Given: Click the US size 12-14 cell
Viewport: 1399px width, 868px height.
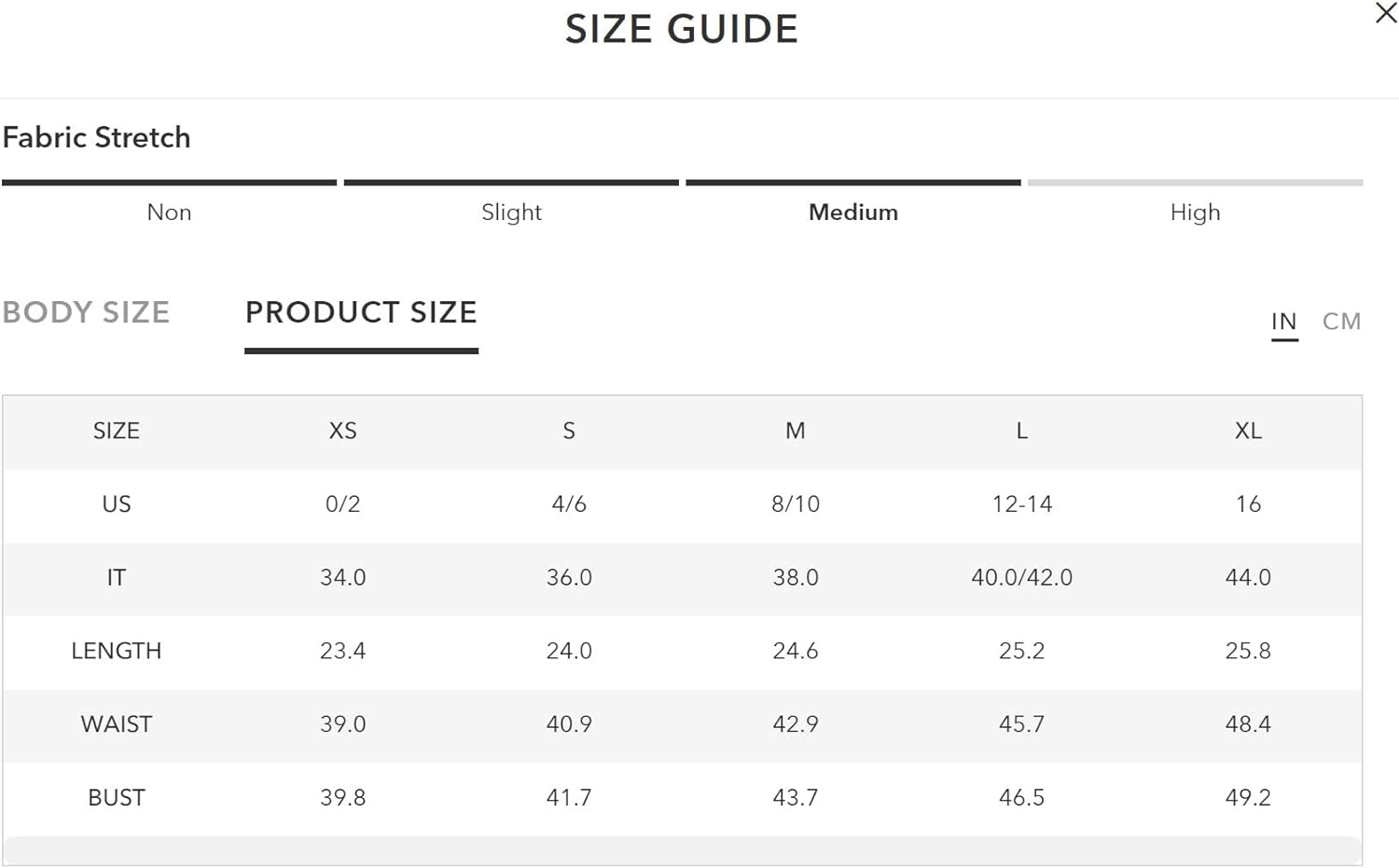Looking at the screenshot, I should click(x=1021, y=504).
